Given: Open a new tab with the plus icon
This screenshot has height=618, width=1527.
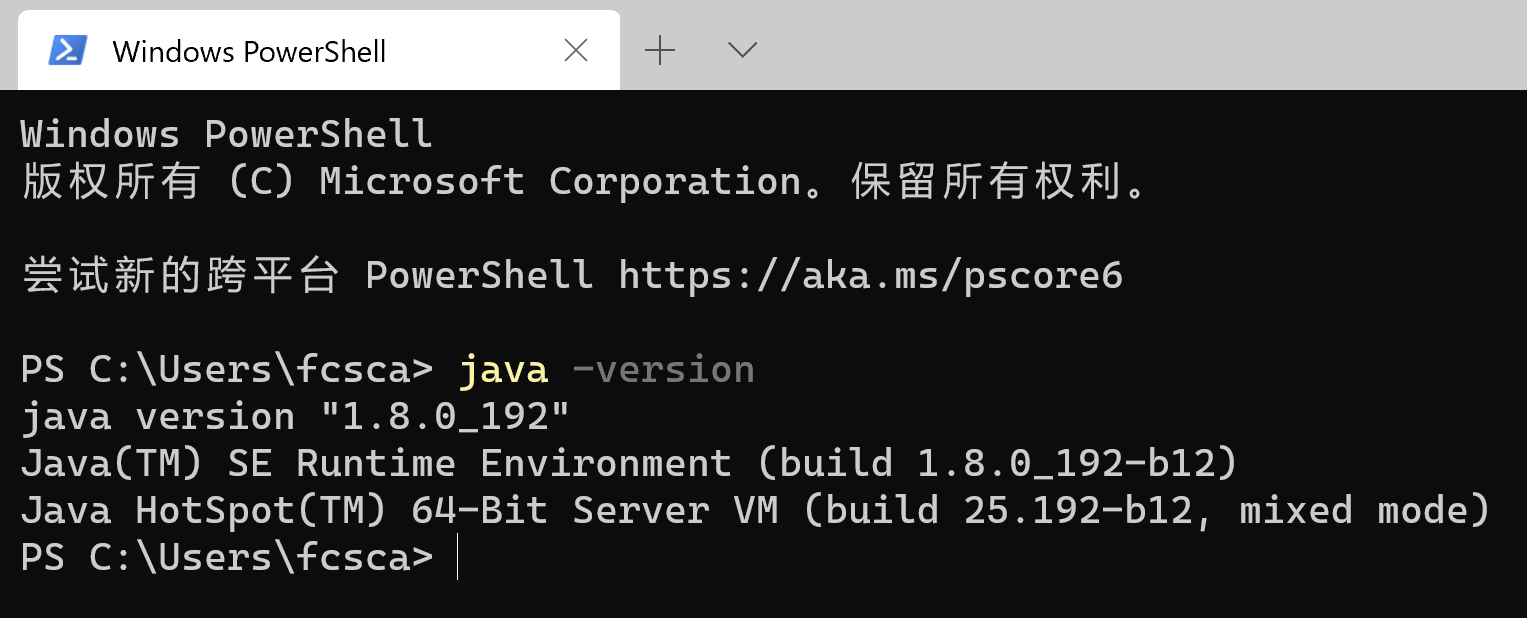Looking at the screenshot, I should tap(660, 50).
